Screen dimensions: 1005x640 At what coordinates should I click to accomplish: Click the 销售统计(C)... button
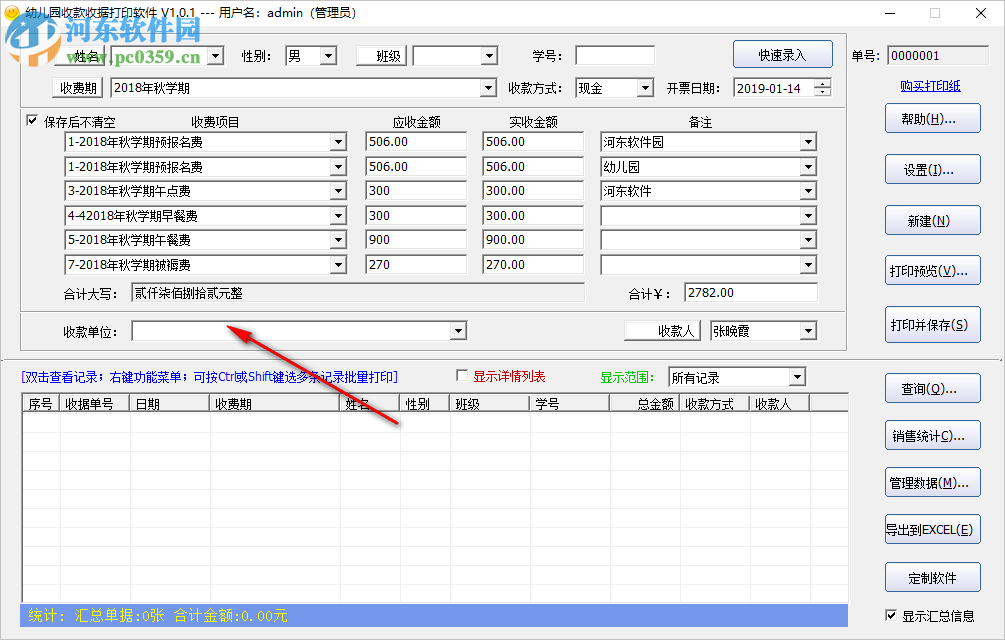pos(933,436)
